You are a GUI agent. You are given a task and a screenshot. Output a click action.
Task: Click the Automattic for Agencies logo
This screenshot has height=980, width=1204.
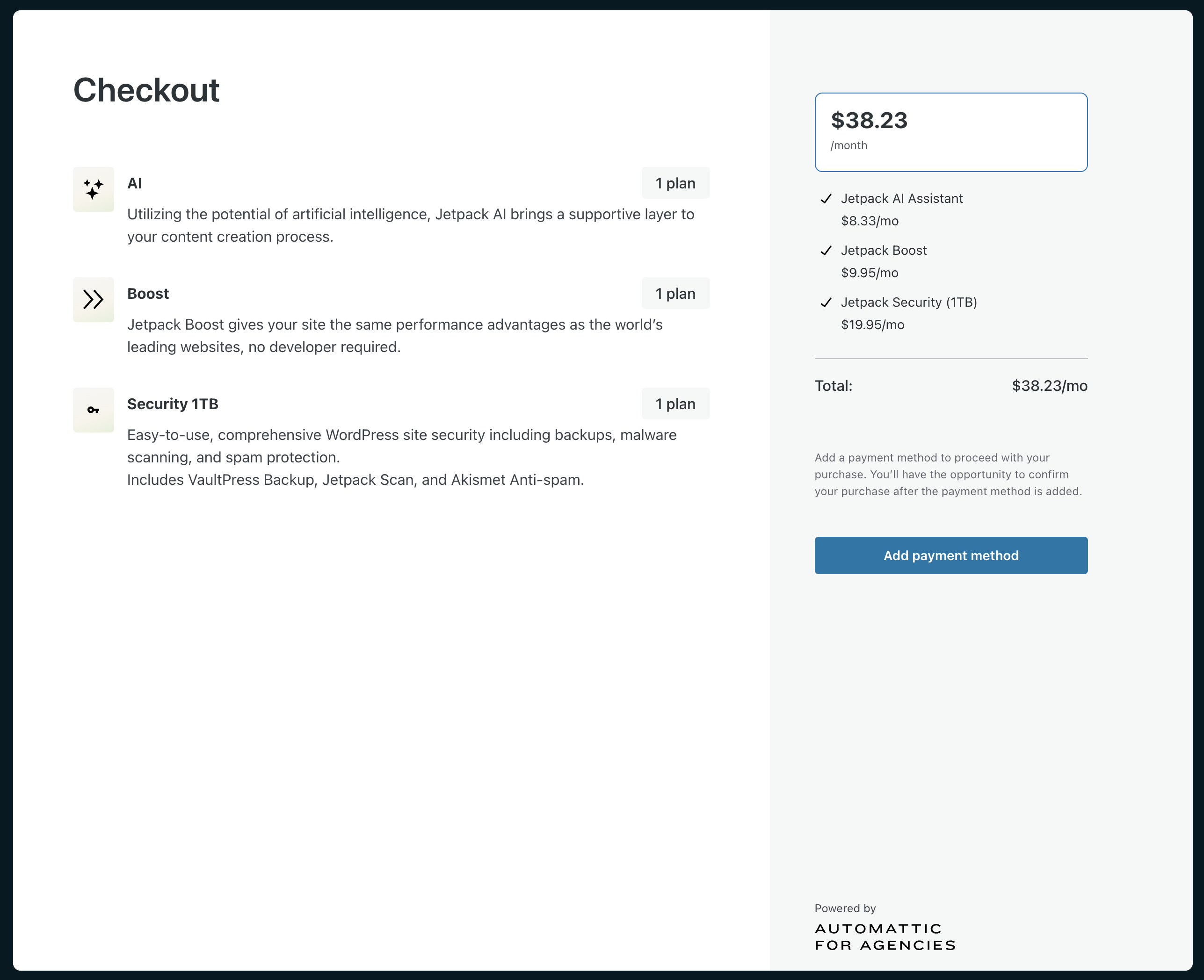(x=885, y=937)
